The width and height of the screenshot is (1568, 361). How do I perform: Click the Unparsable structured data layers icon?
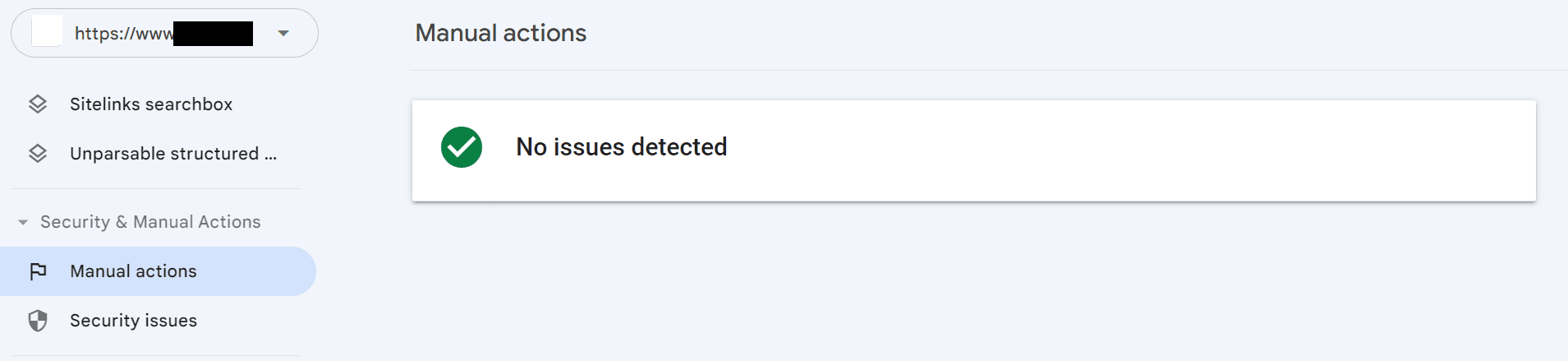pos(38,154)
